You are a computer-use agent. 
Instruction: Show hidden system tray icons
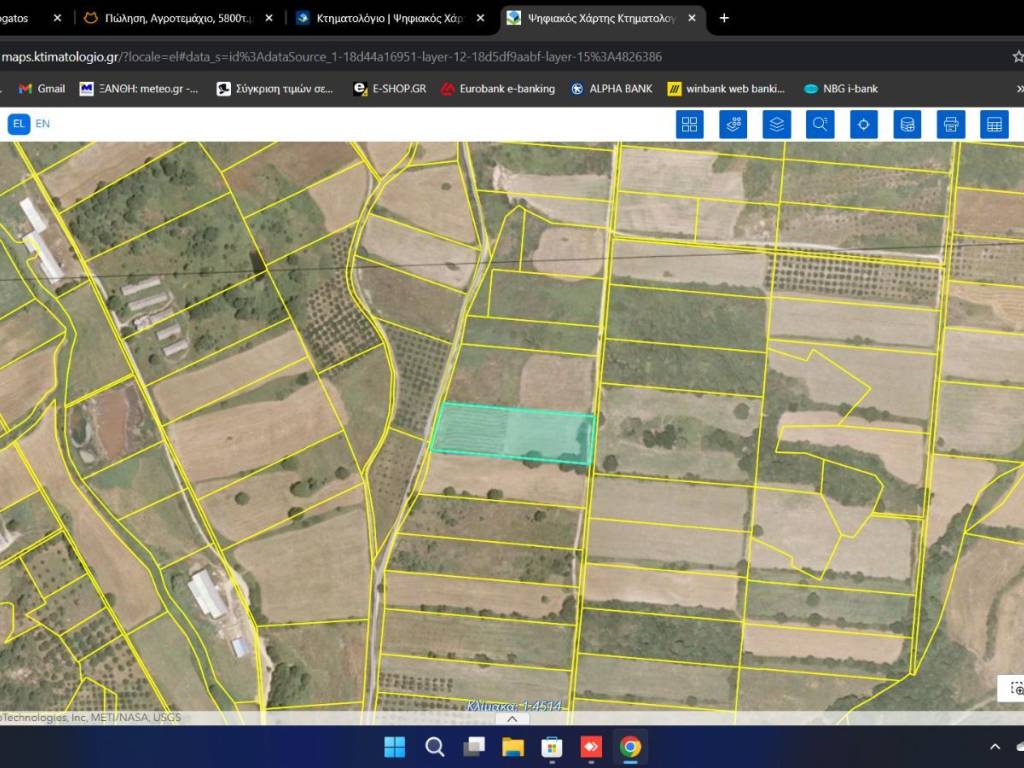(995, 747)
